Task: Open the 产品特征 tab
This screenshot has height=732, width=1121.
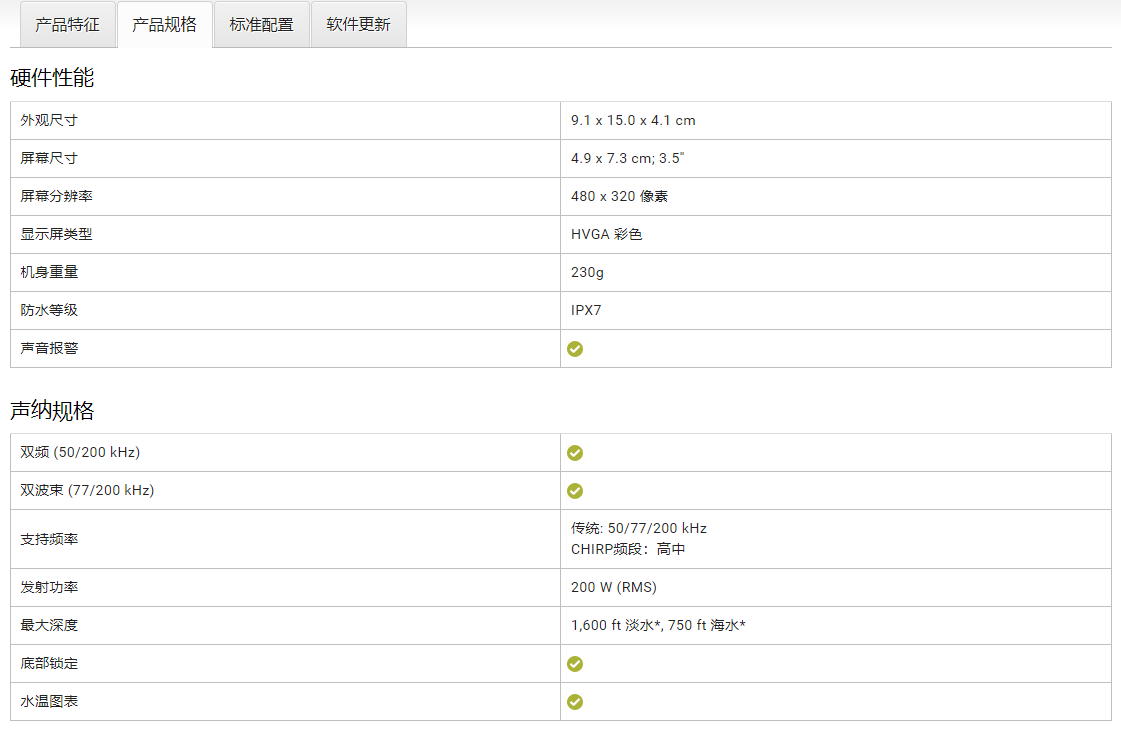Action: click(67, 25)
